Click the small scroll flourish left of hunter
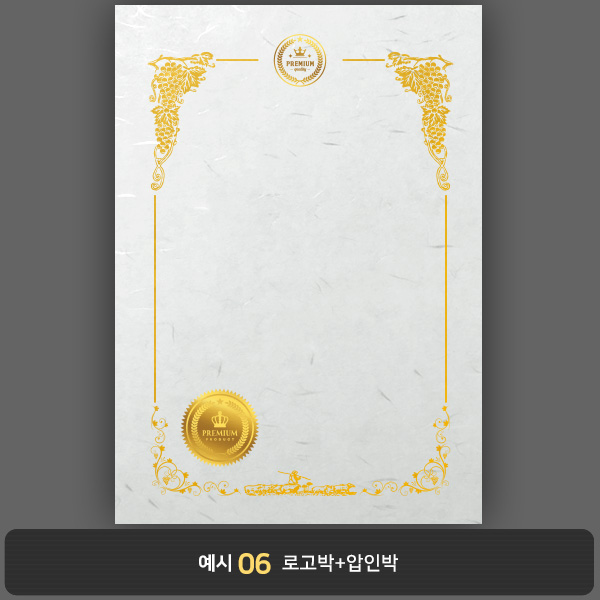The width and height of the screenshot is (600, 600). [221, 488]
